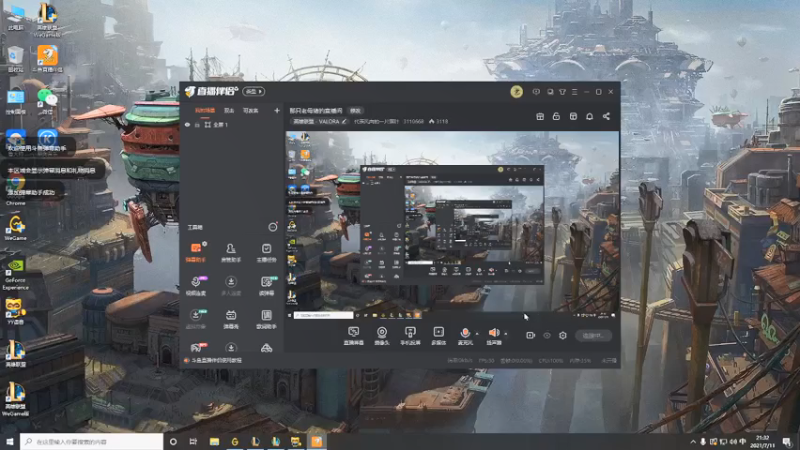This screenshot has width=800, height=450.
Task: Add the phone screen-cast source
Action: point(410,336)
